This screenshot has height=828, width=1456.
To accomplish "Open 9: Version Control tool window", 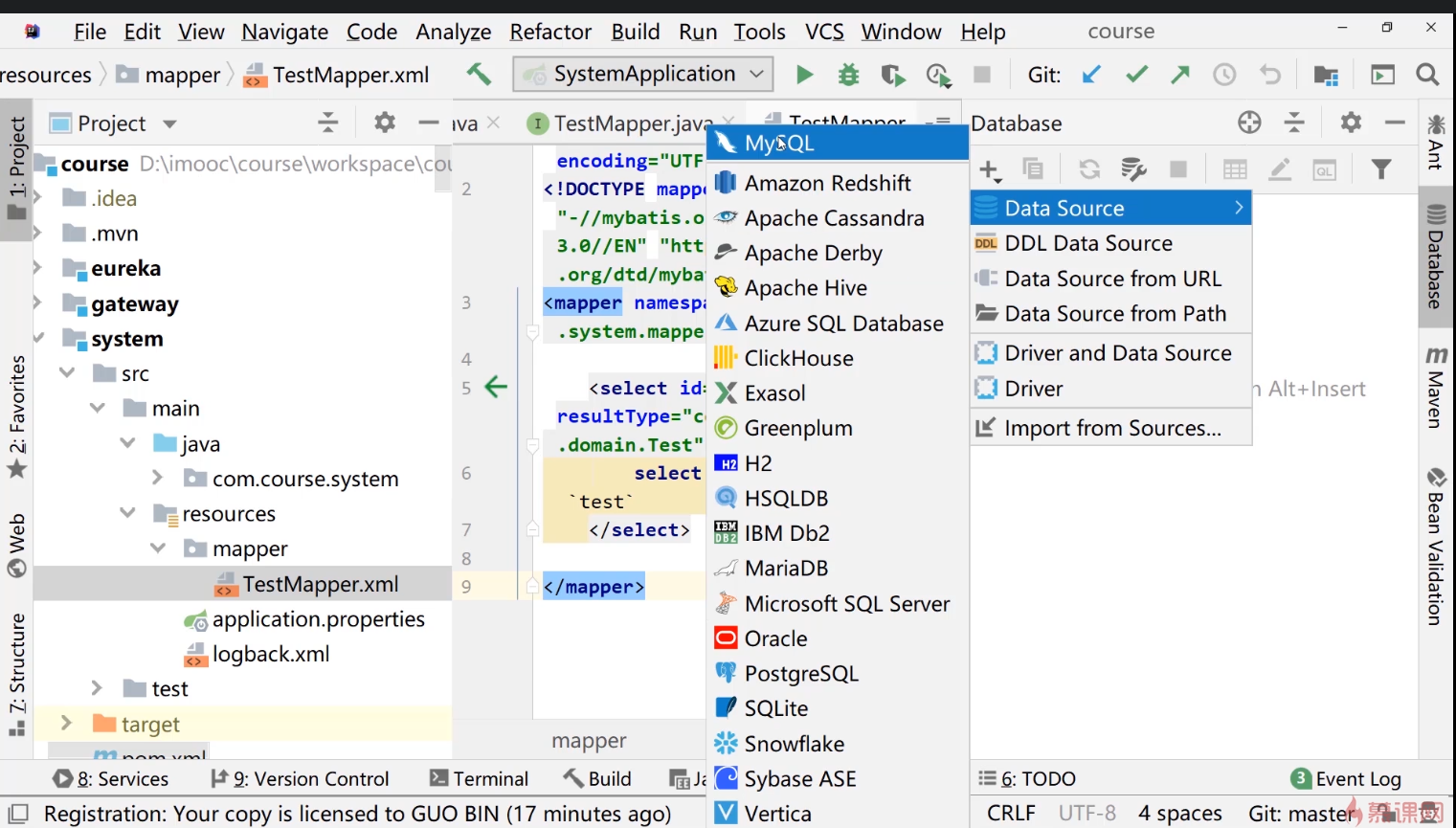I will pos(300,779).
